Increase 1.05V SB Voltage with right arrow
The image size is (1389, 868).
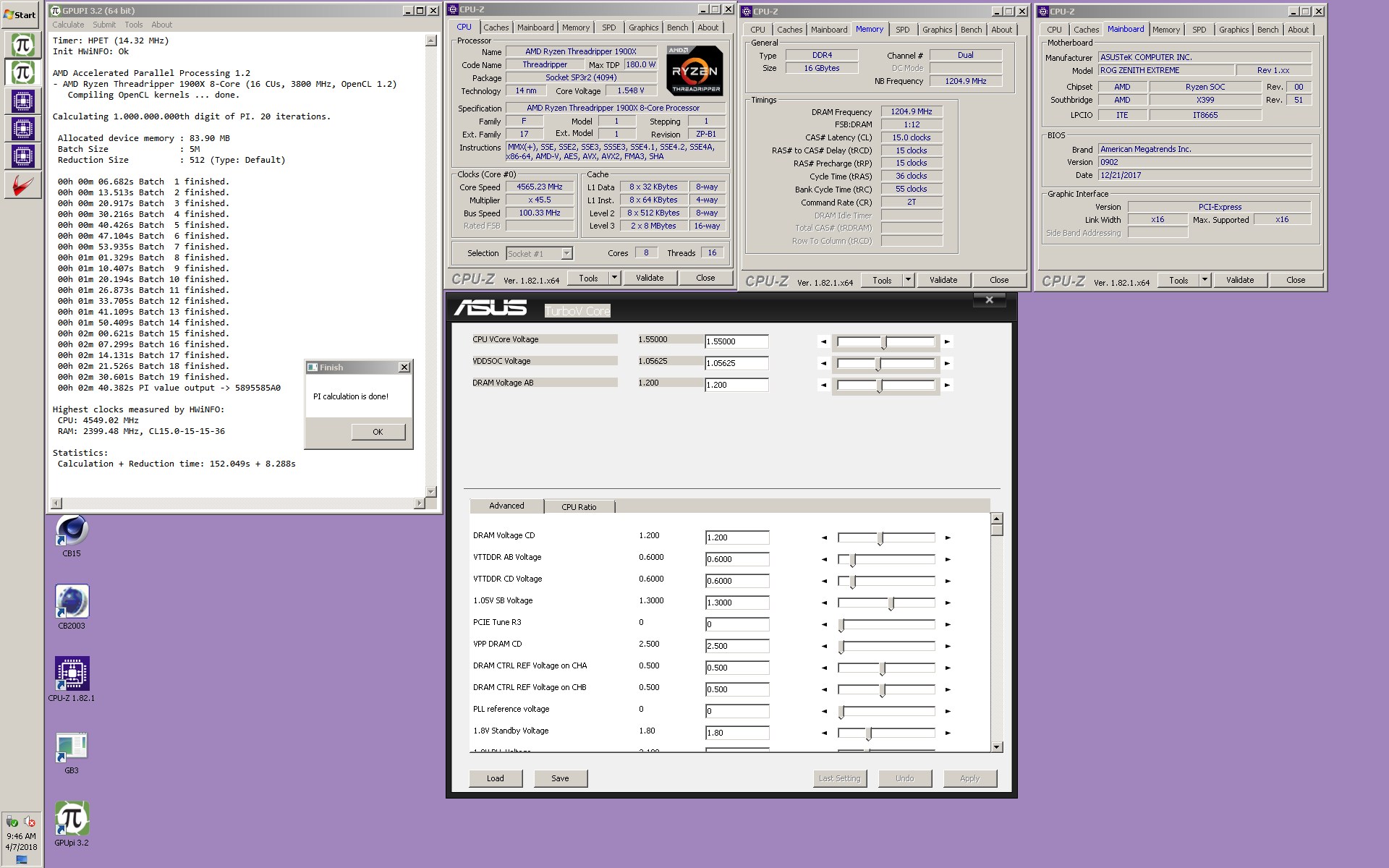pos(947,603)
